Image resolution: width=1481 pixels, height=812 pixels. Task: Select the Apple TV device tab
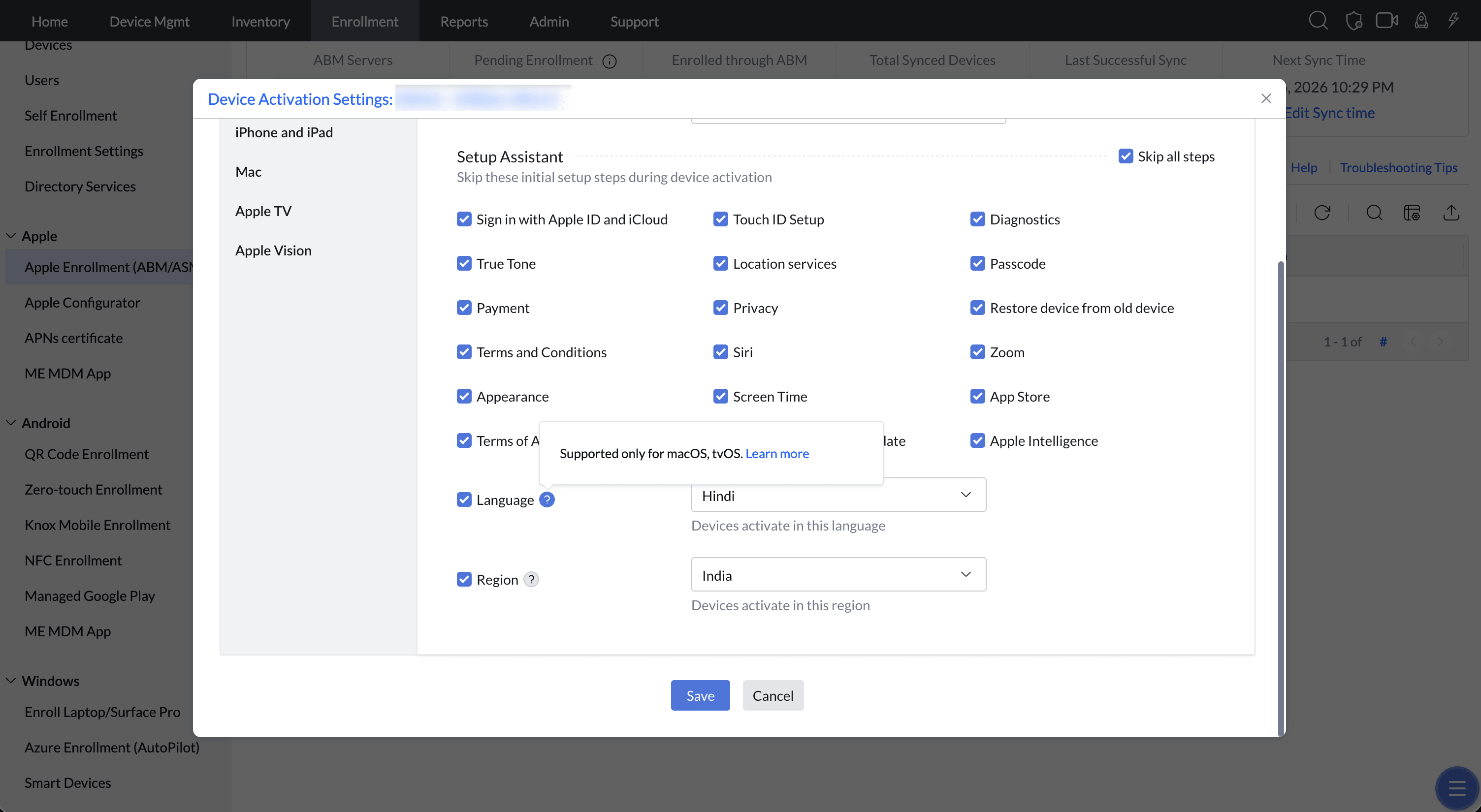[263, 211]
